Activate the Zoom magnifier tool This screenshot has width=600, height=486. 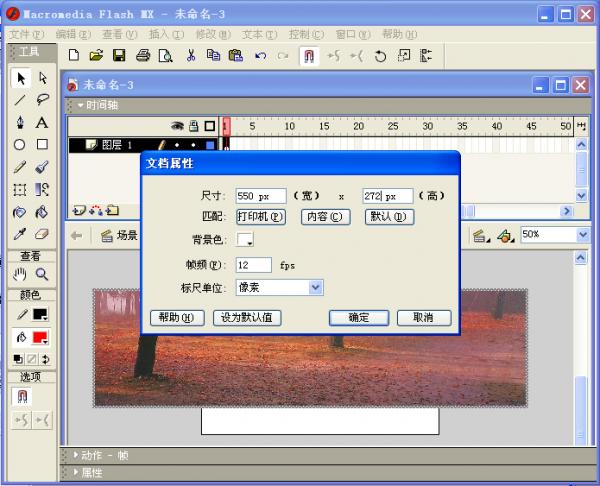[x=42, y=274]
